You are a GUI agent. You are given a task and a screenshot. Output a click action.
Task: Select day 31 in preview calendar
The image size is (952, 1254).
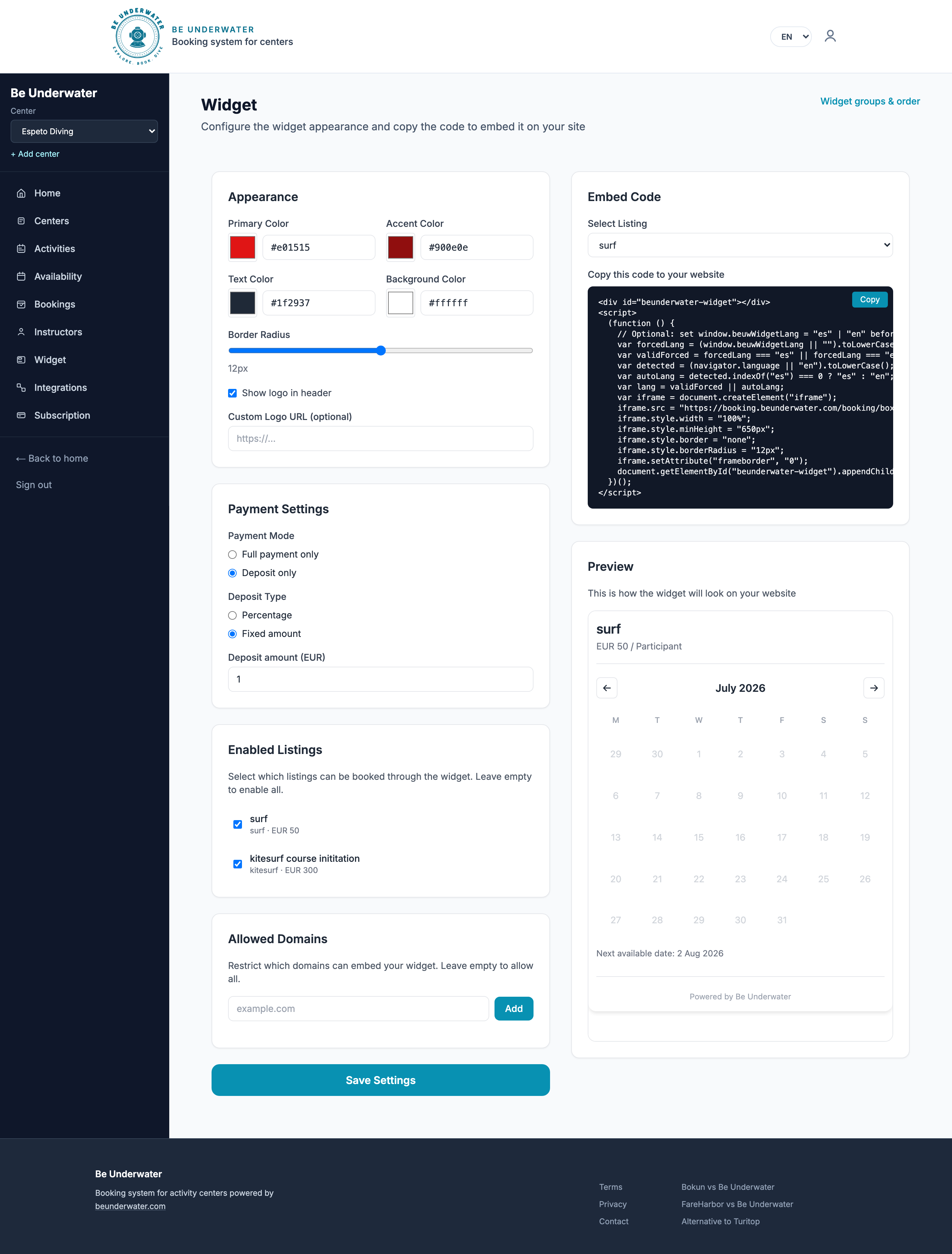(782, 921)
